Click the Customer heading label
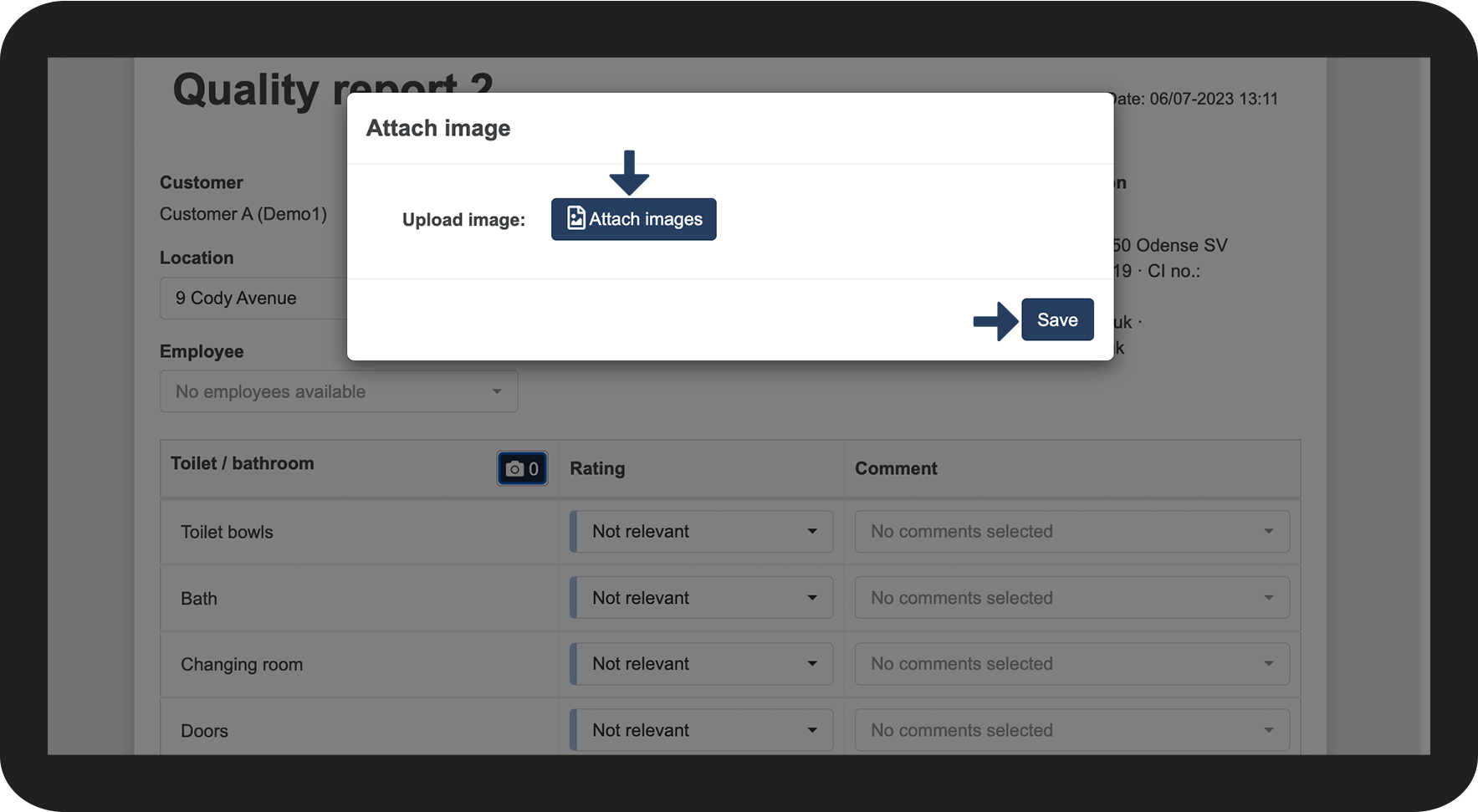 (x=202, y=182)
